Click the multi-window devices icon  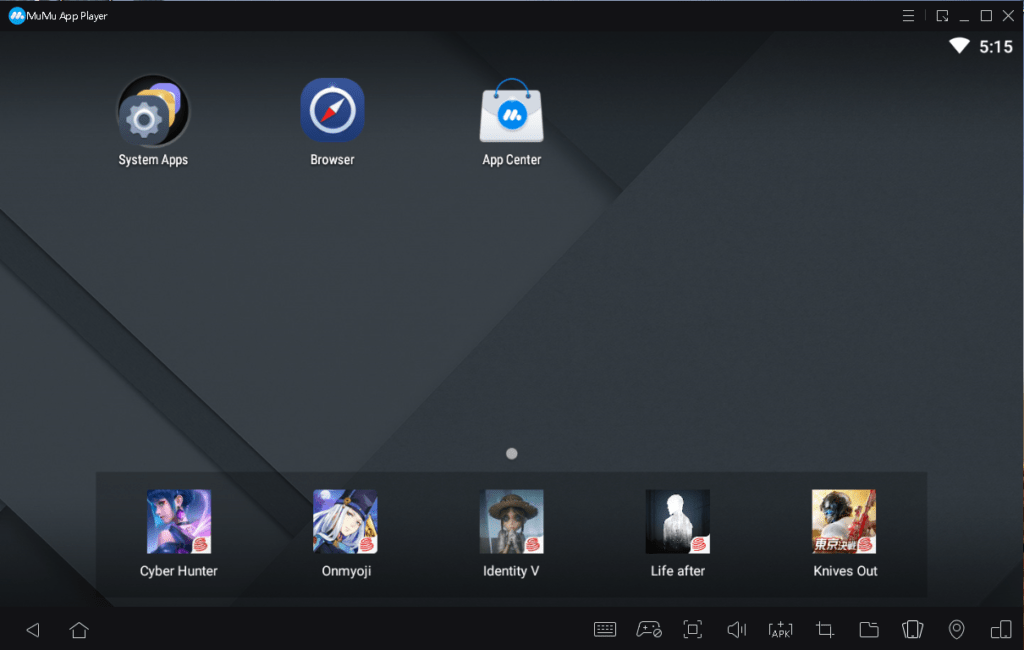pos(1000,630)
